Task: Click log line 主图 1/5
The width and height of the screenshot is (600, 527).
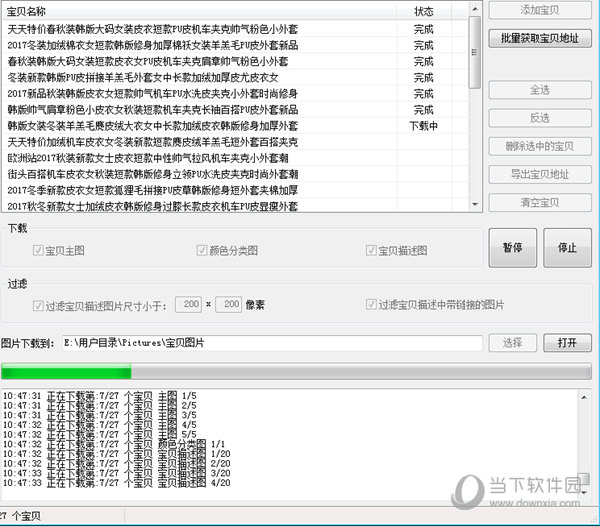Action: tap(100, 396)
